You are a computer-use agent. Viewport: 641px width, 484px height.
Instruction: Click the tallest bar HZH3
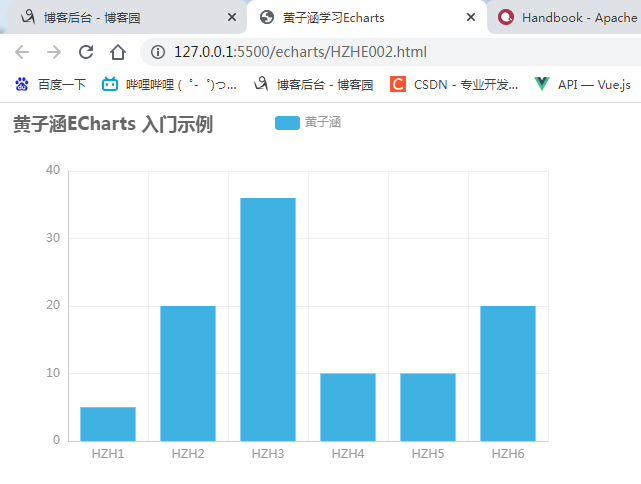point(268,320)
